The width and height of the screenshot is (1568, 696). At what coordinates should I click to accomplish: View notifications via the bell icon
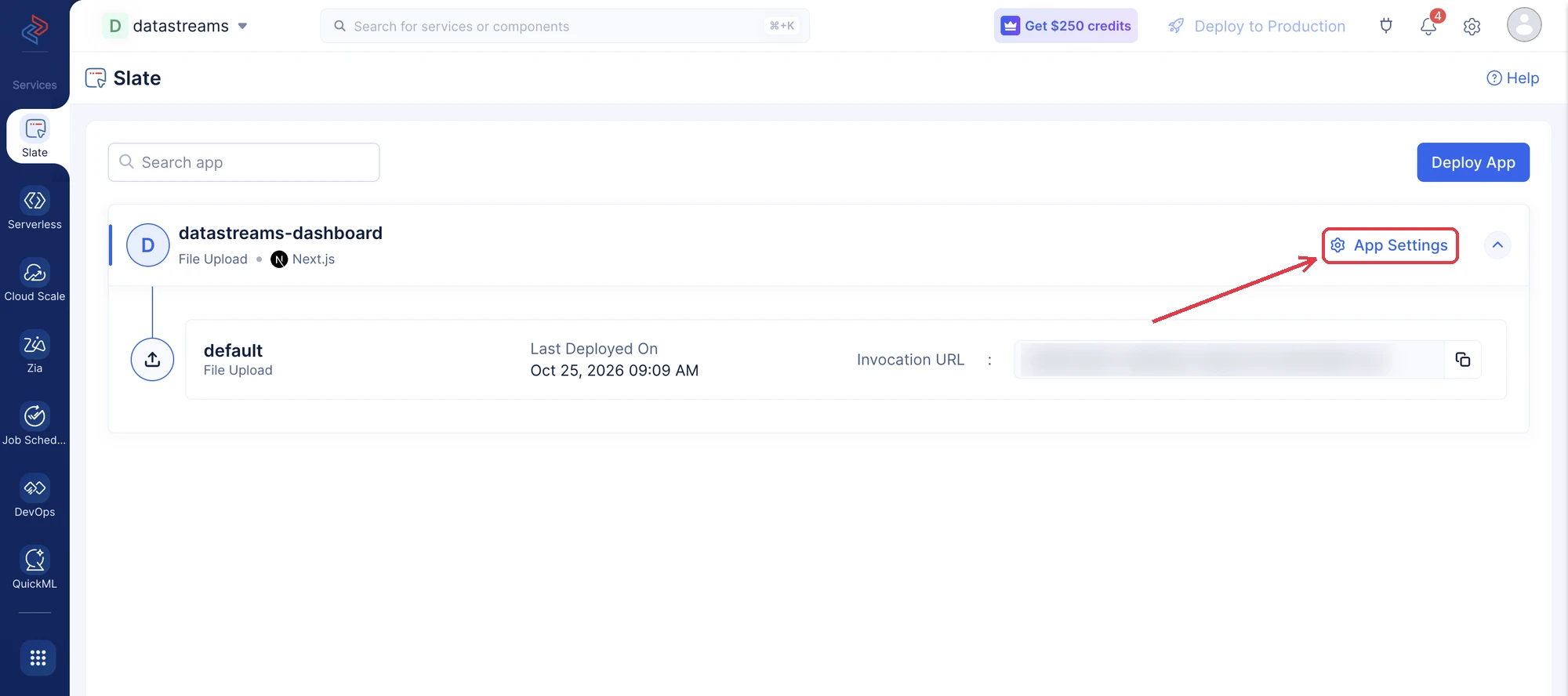click(x=1428, y=26)
